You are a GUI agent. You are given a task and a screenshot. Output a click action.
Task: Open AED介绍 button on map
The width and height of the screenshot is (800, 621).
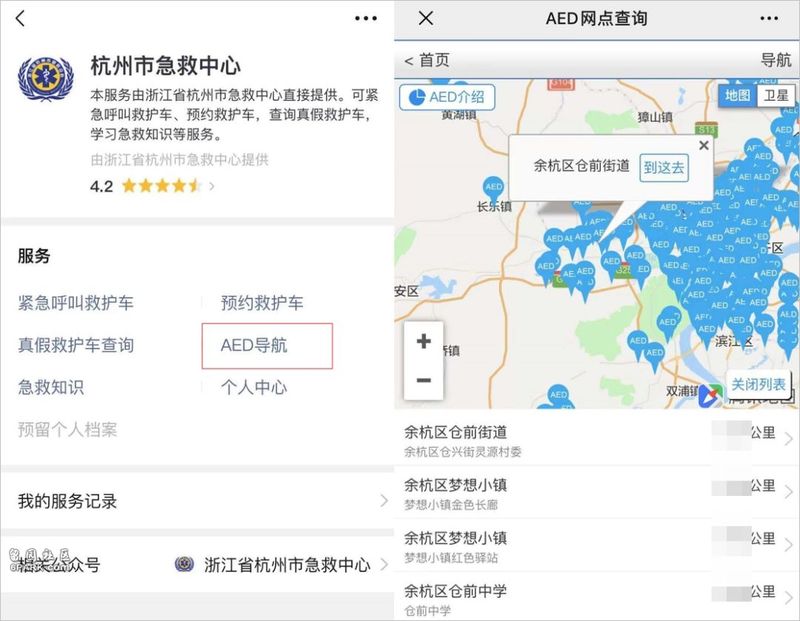[x=447, y=97]
